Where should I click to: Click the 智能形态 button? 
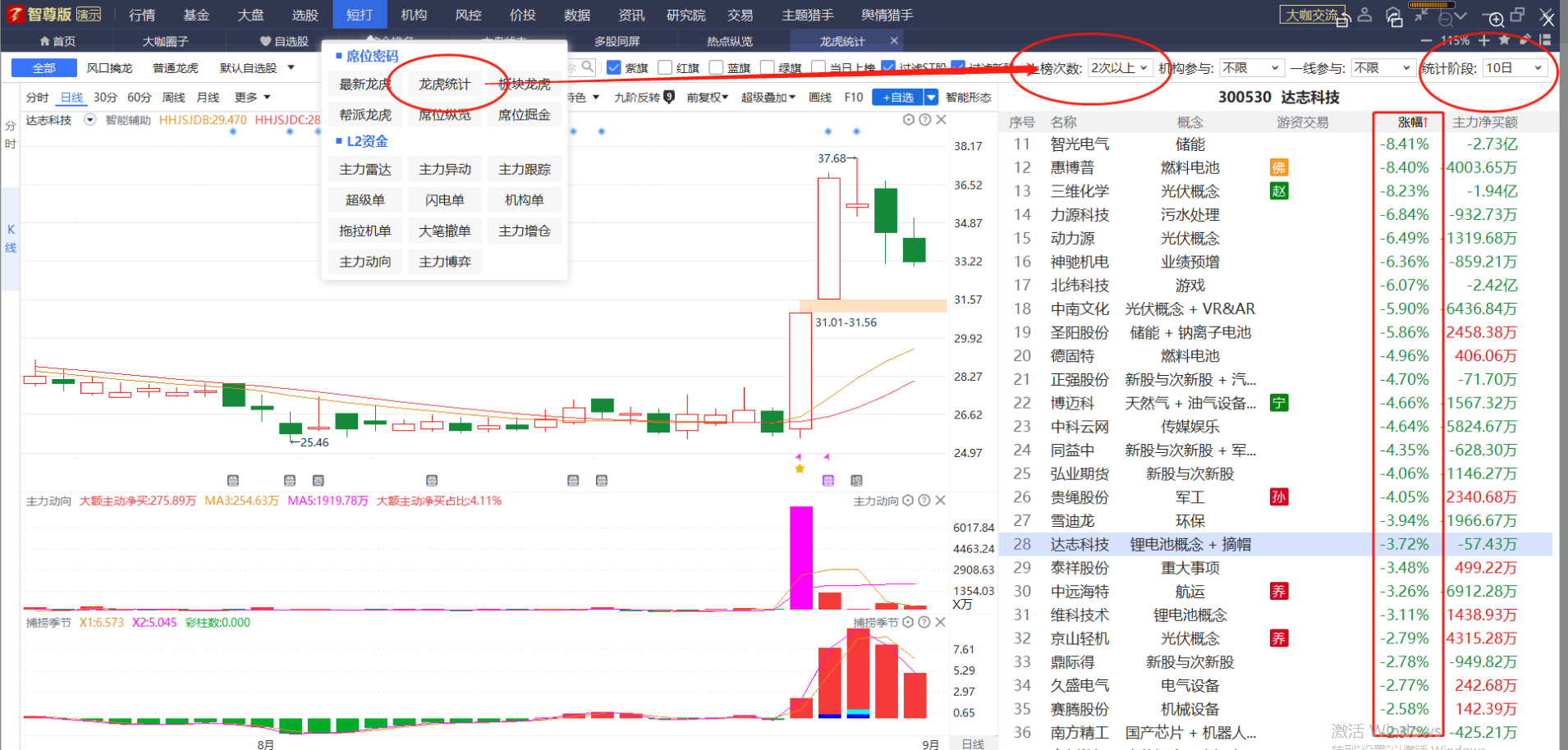[968, 97]
